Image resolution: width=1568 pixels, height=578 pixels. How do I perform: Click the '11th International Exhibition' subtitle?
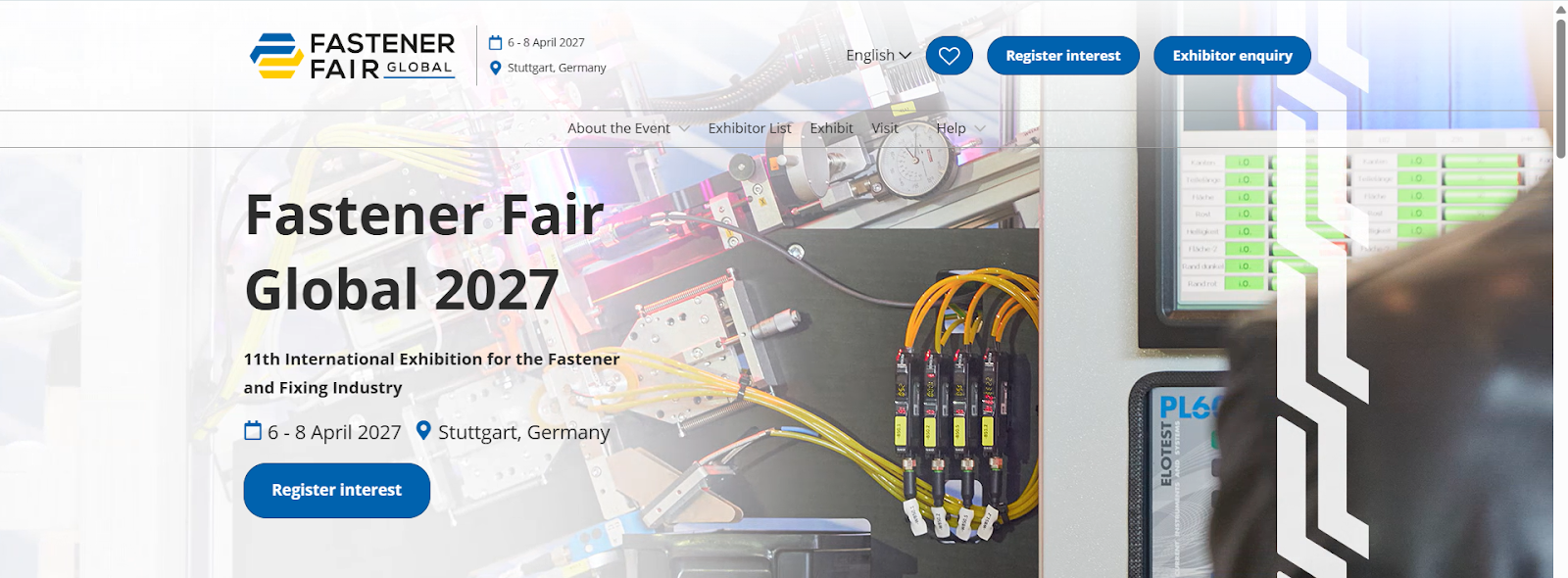pyautogui.click(x=432, y=373)
